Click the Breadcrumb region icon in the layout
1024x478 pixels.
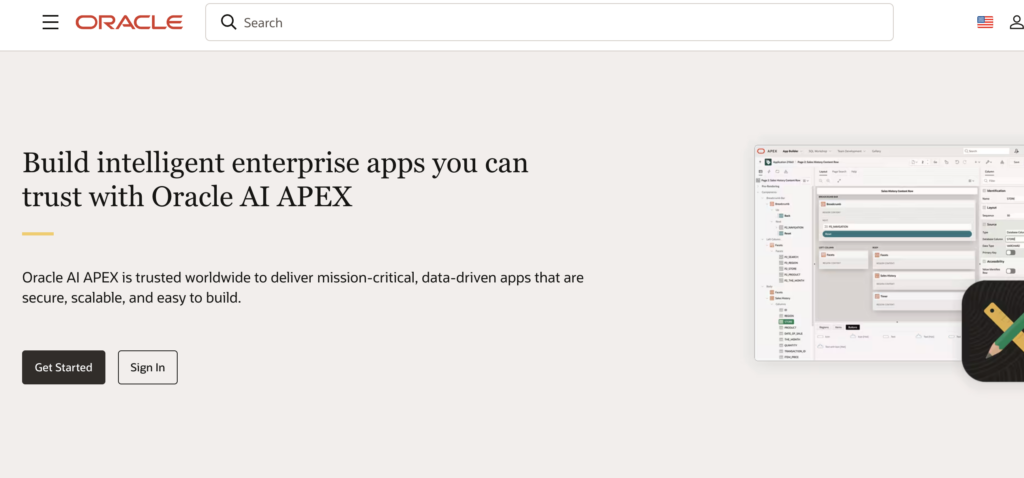823,202
